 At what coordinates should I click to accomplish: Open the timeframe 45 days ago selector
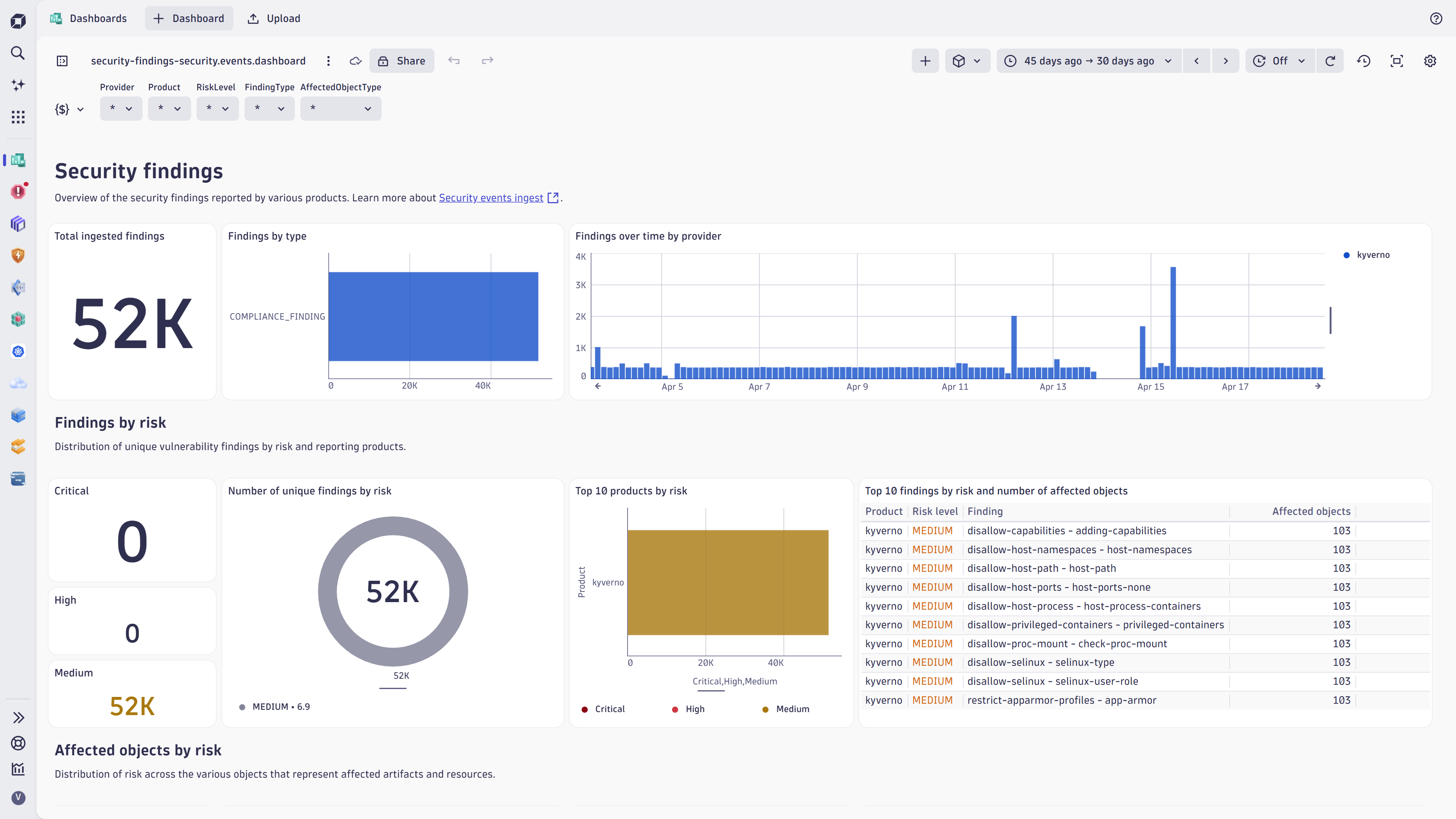(x=1089, y=61)
